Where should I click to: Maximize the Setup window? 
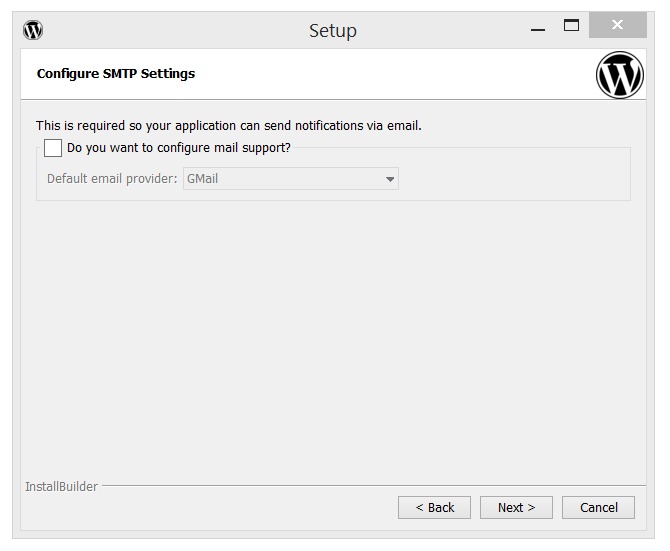pos(571,26)
